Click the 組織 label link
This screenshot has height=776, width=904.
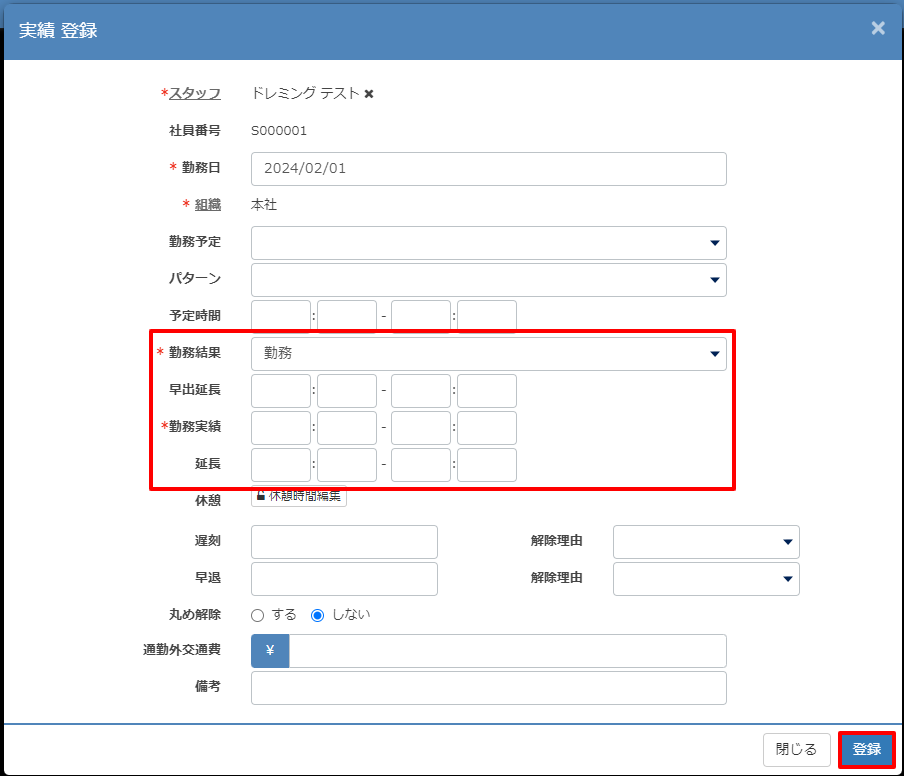pyautogui.click(x=207, y=204)
